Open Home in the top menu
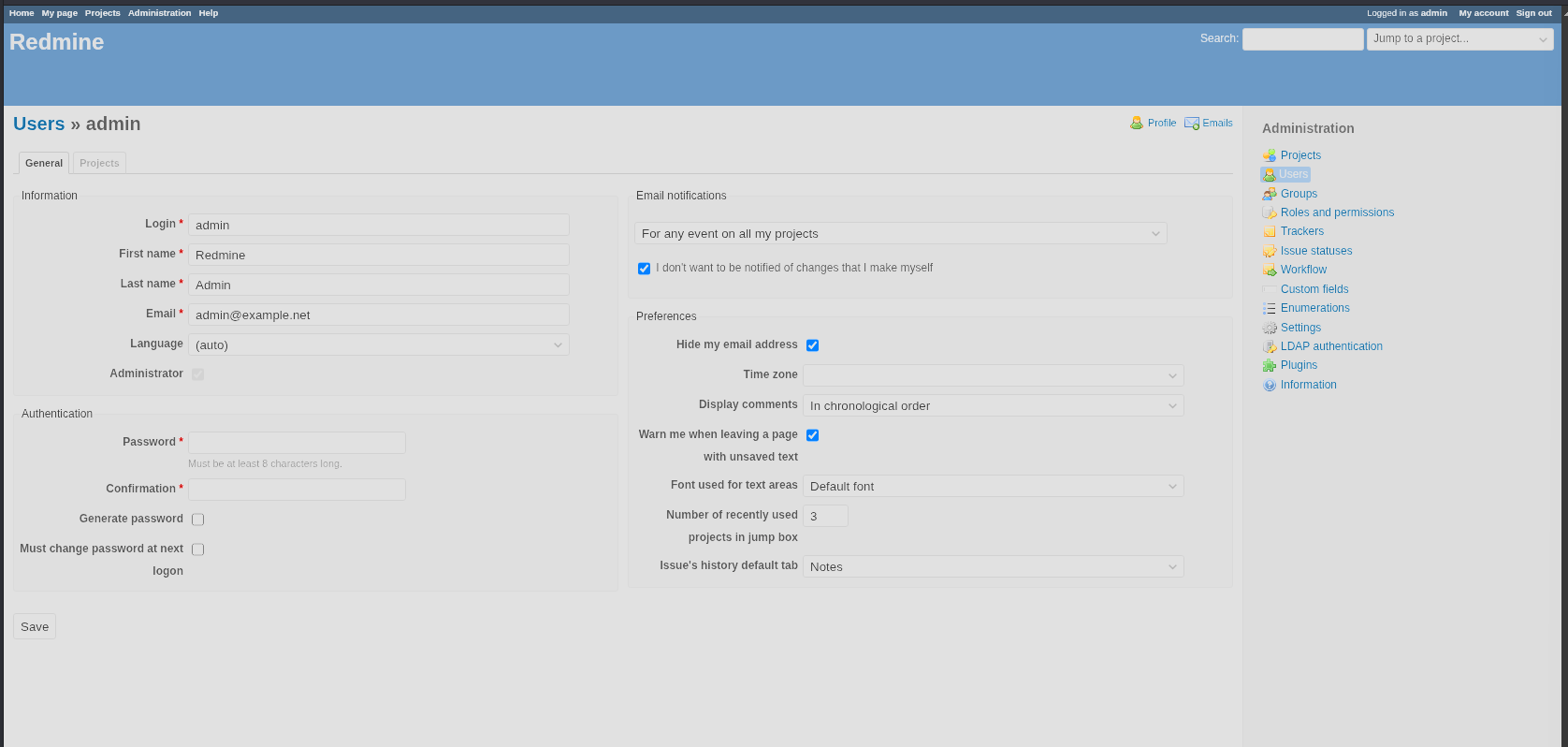 point(22,13)
